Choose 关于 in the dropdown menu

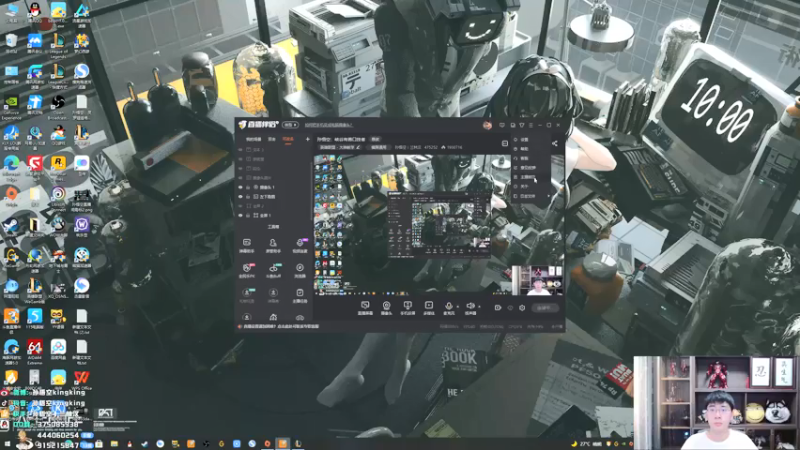524,186
